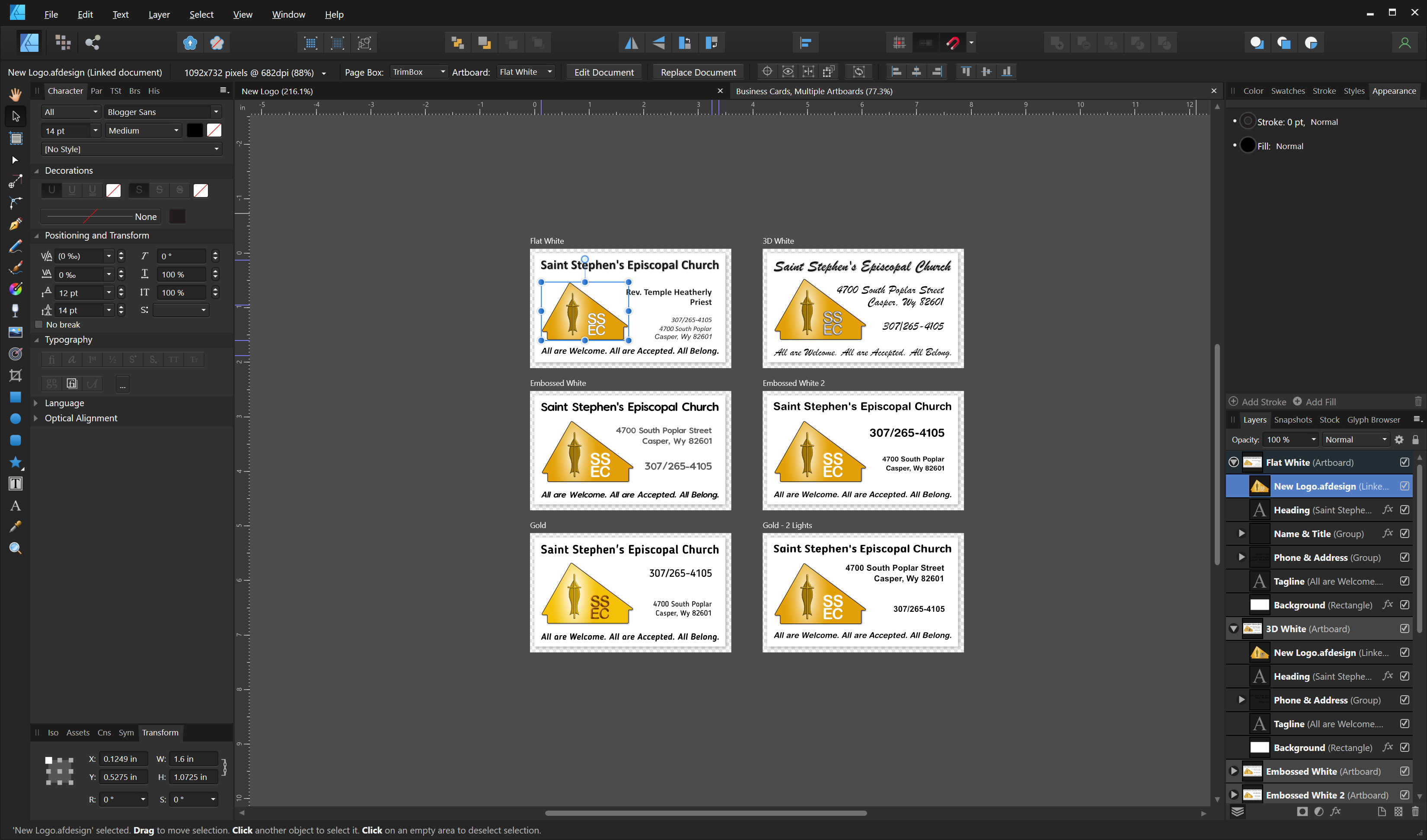This screenshot has height=840, width=1427.
Task: Click the Flip Horizontal toolbar icon
Action: coord(631,42)
